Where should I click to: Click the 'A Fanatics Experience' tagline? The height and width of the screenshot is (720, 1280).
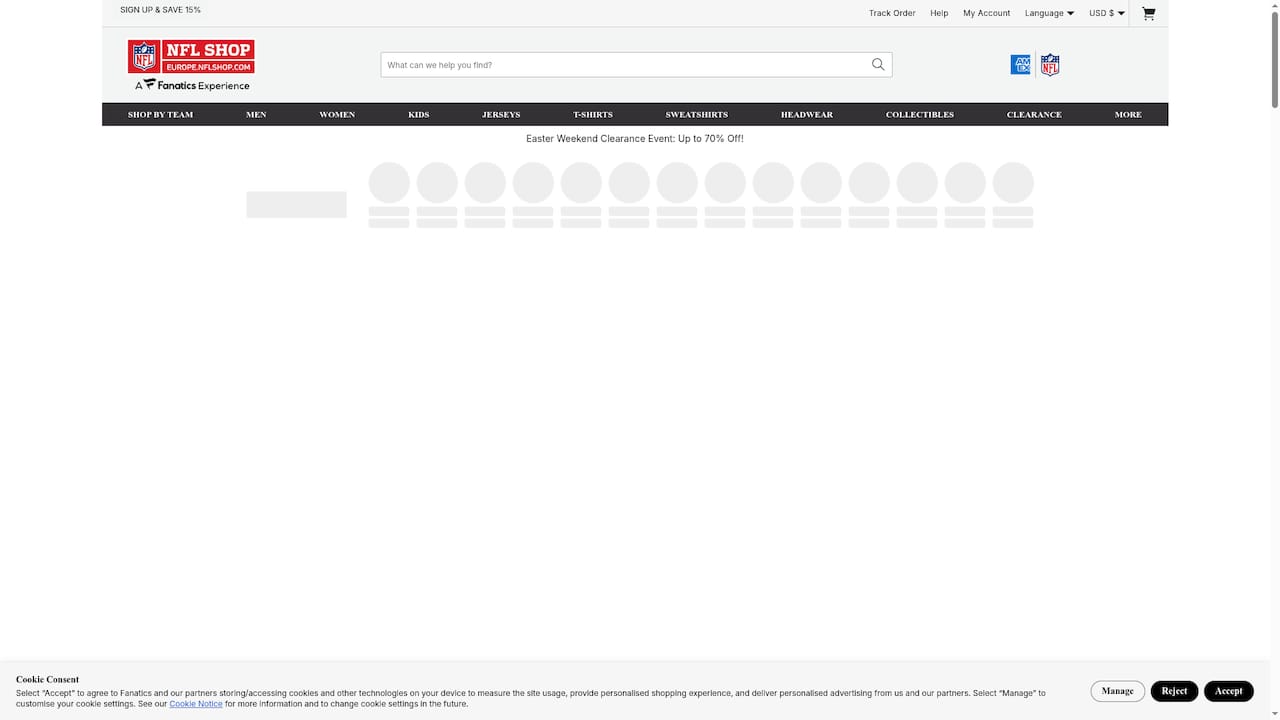coord(192,85)
